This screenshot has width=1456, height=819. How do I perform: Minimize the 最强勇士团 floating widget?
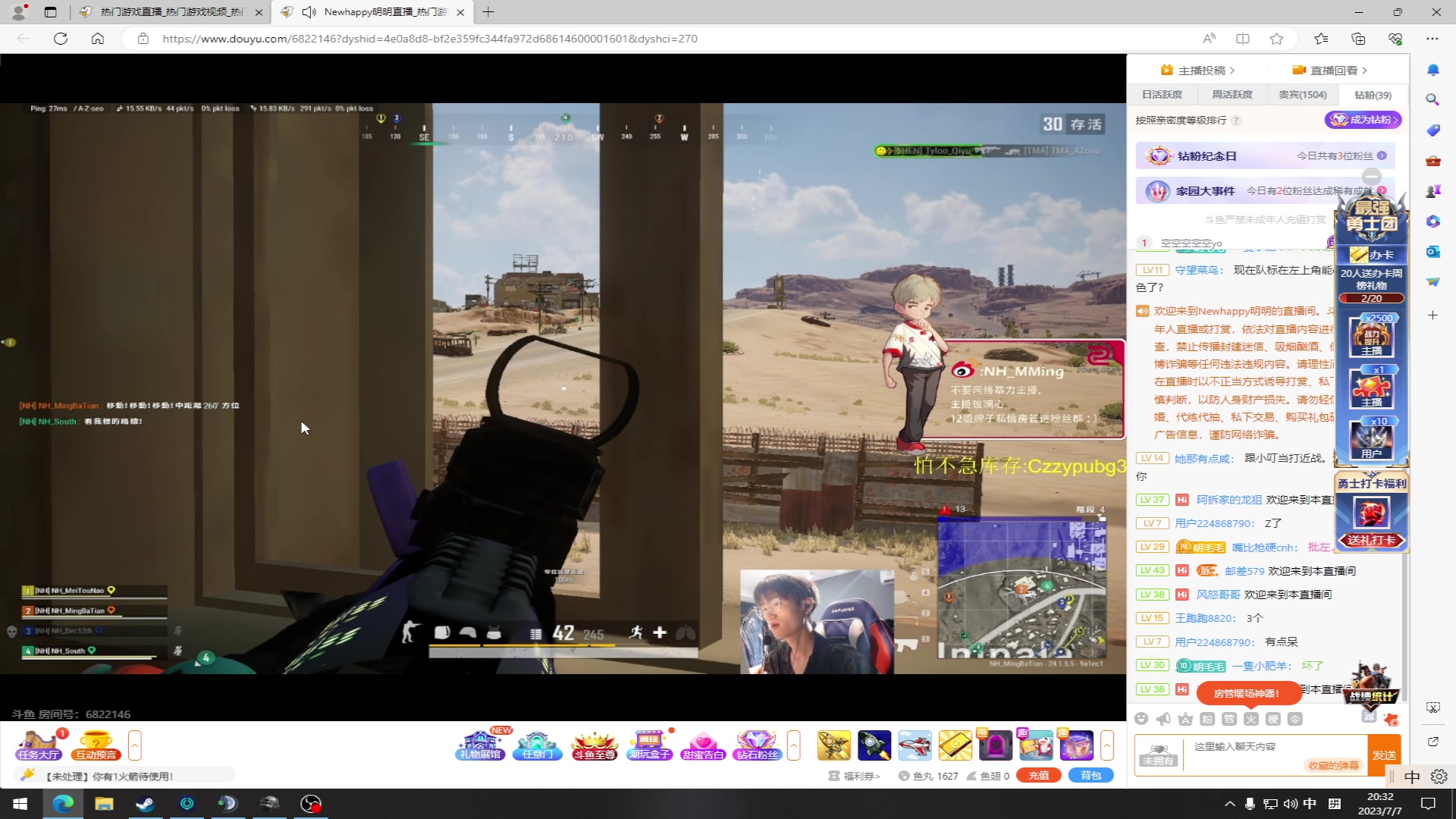pyautogui.click(x=1372, y=177)
